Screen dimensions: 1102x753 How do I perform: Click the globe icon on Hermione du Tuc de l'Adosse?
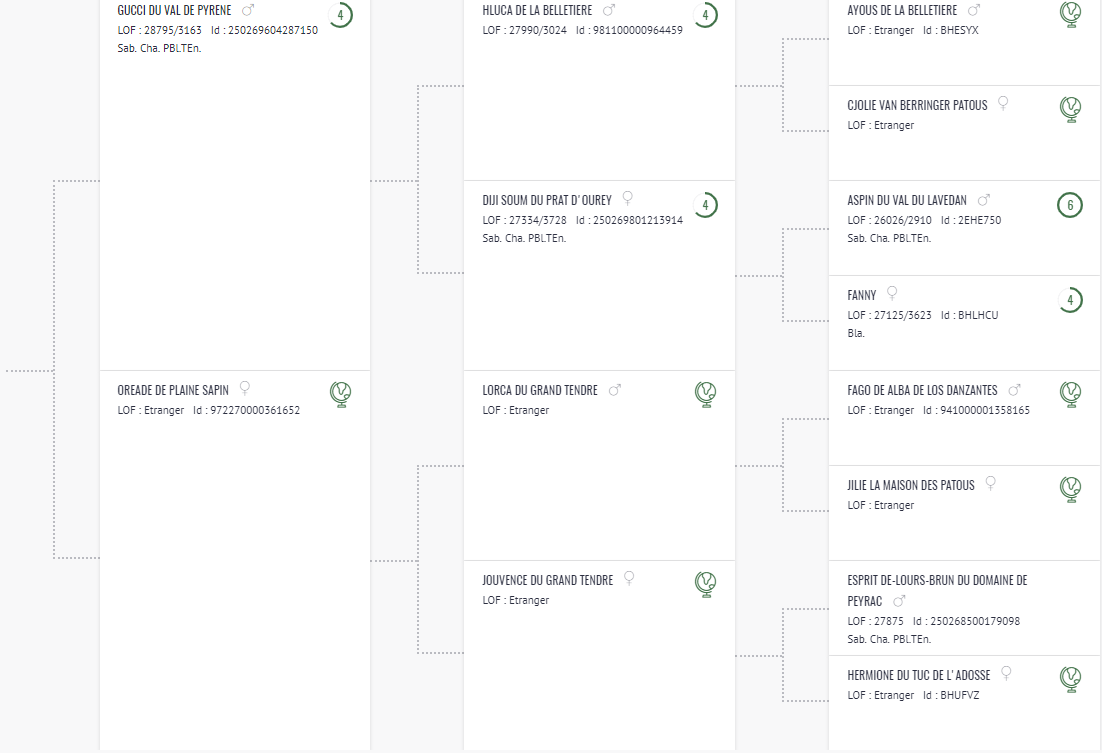click(x=1070, y=679)
